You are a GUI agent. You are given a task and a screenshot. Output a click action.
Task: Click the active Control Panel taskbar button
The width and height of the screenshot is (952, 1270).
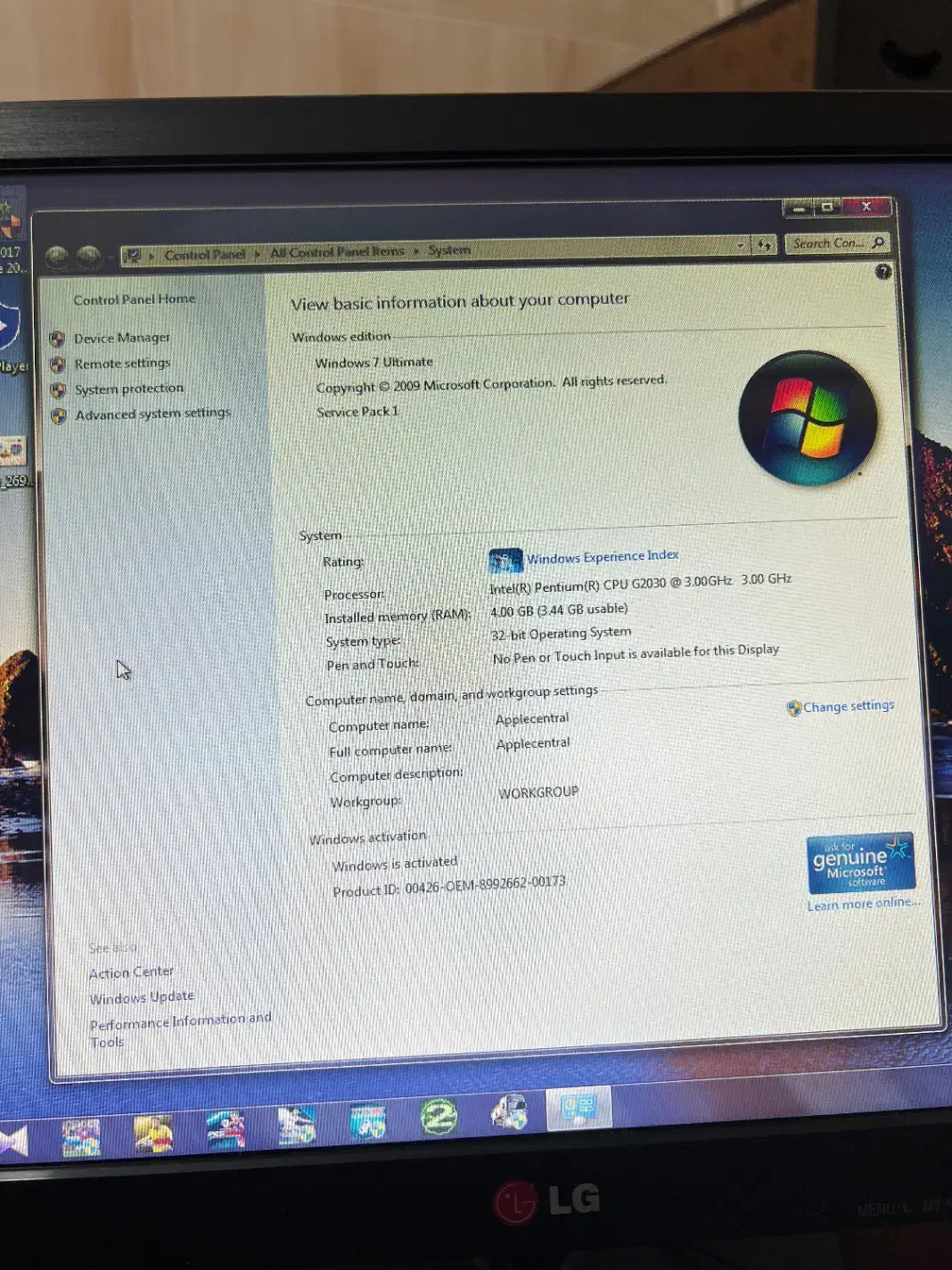click(x=579, y=1109)
